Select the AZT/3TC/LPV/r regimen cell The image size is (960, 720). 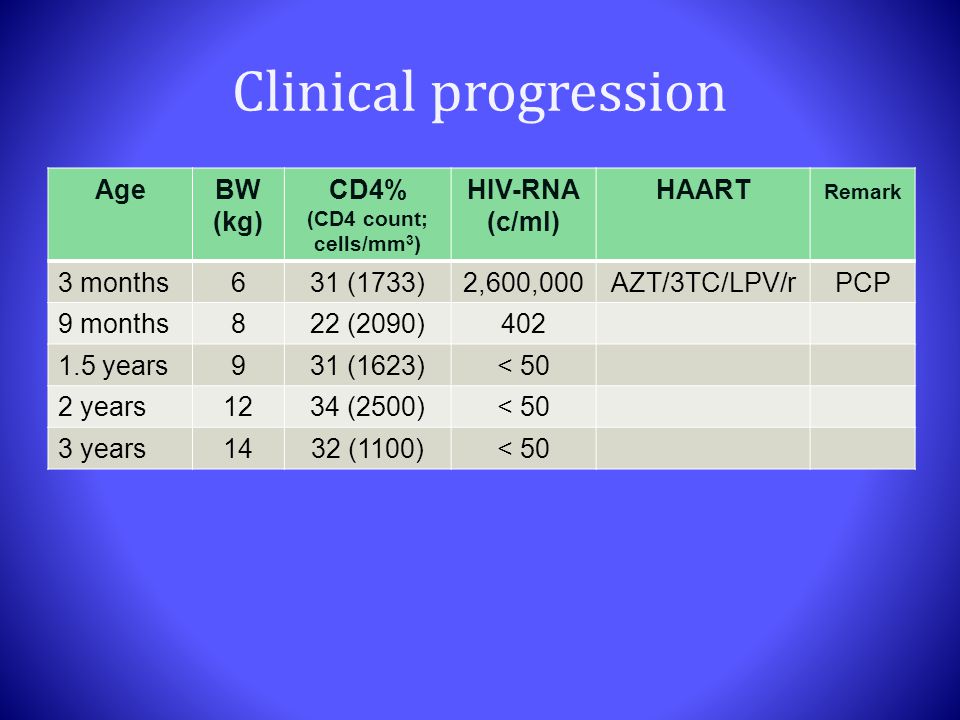click(703, 282)
